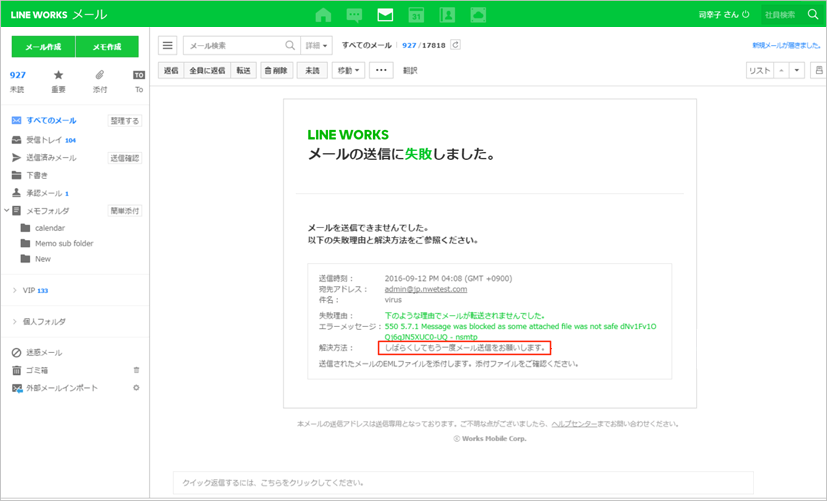Expand the VIP folder section
The image size is (827, 501).
tap(14, 290)
